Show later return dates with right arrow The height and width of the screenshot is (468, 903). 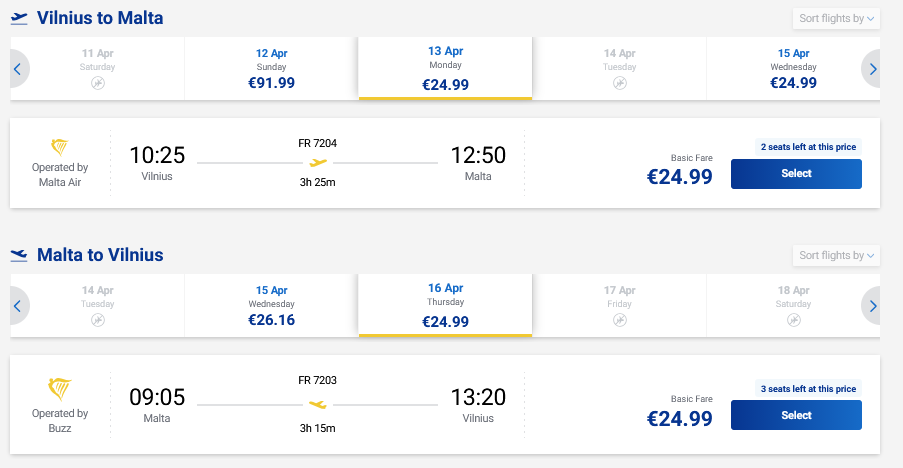coord(873,306)
